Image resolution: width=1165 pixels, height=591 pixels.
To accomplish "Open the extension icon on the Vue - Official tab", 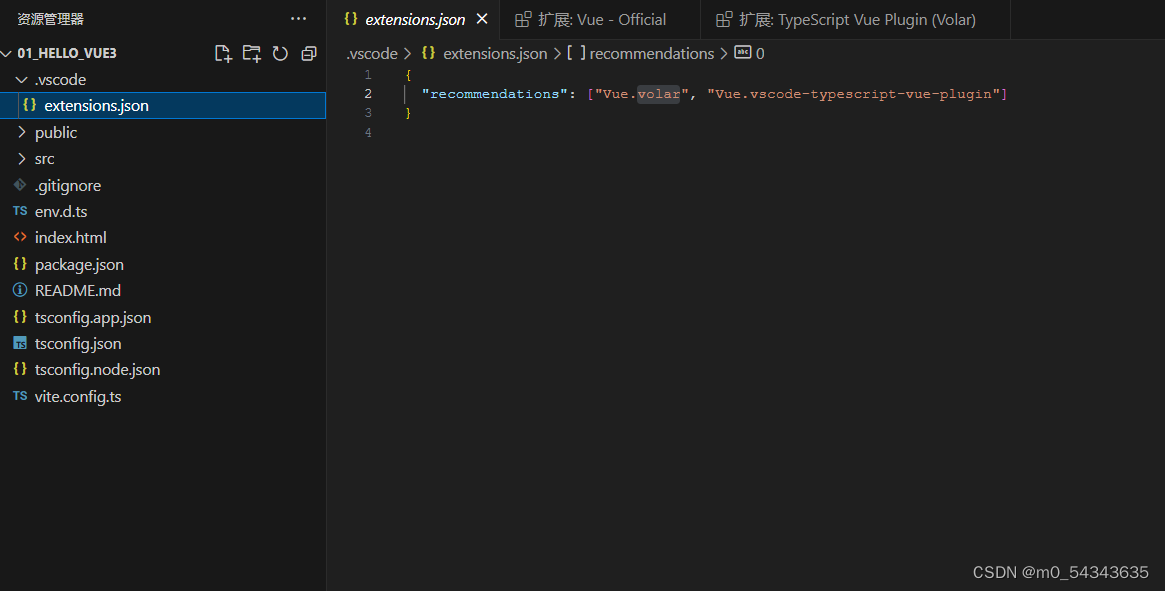I will 523,19.
